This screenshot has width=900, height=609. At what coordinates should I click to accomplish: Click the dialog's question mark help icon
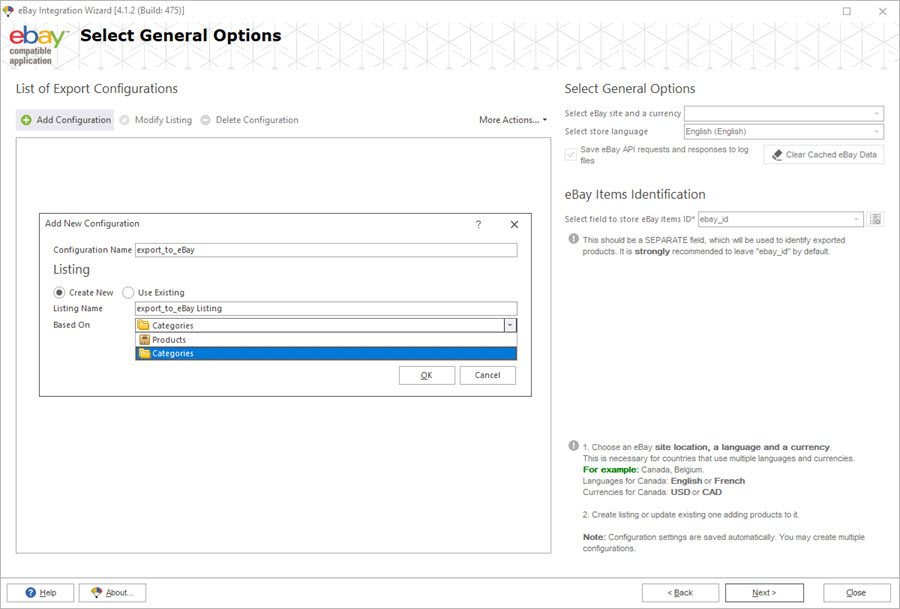point(478,224)
